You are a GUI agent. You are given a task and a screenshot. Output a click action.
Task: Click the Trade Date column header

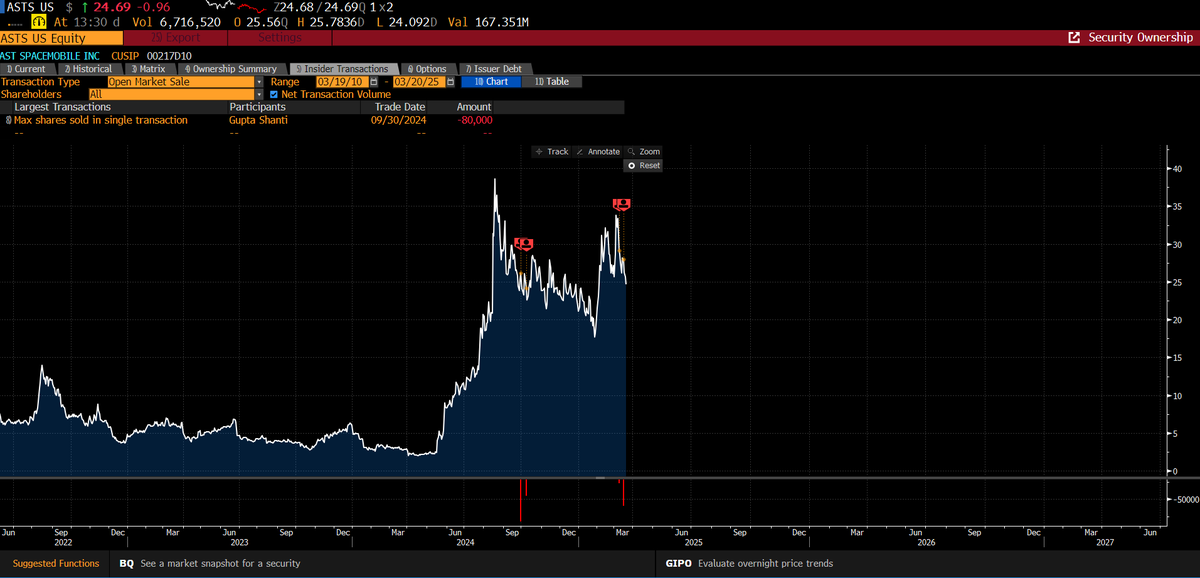pos(400,107)
